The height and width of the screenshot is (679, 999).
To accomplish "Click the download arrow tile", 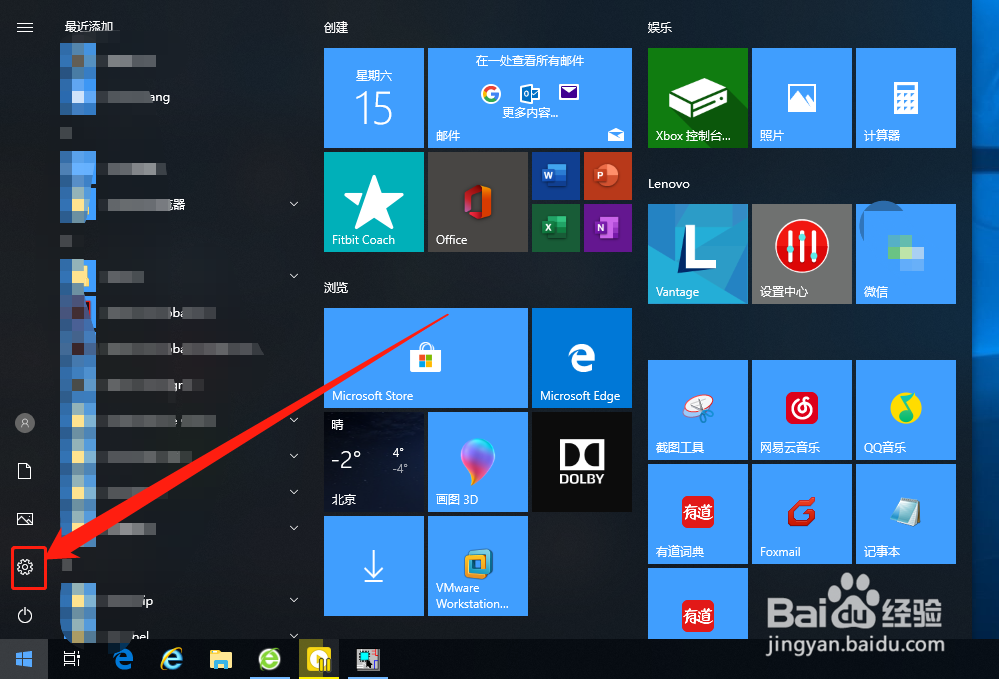I will (x=373, y=566).
